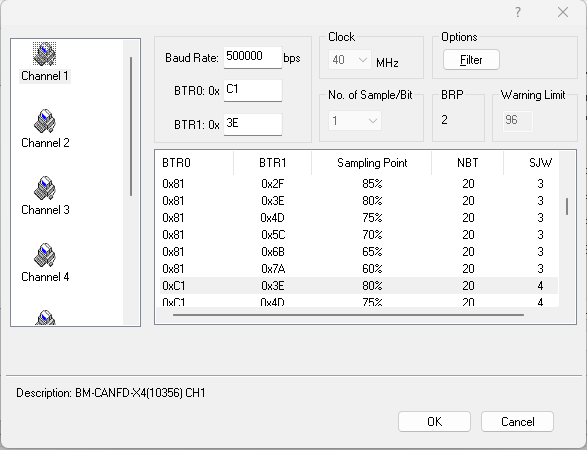
Task: Click channel list vertical scrollbar
Action: 131,127
